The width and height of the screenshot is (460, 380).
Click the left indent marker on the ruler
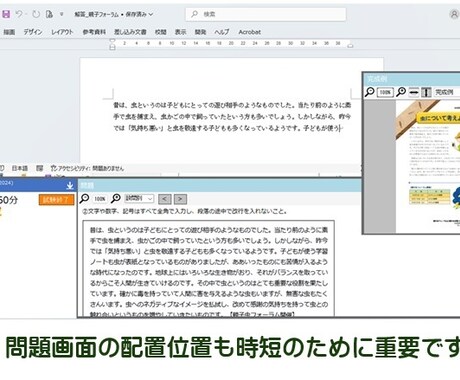click(113, 44)
